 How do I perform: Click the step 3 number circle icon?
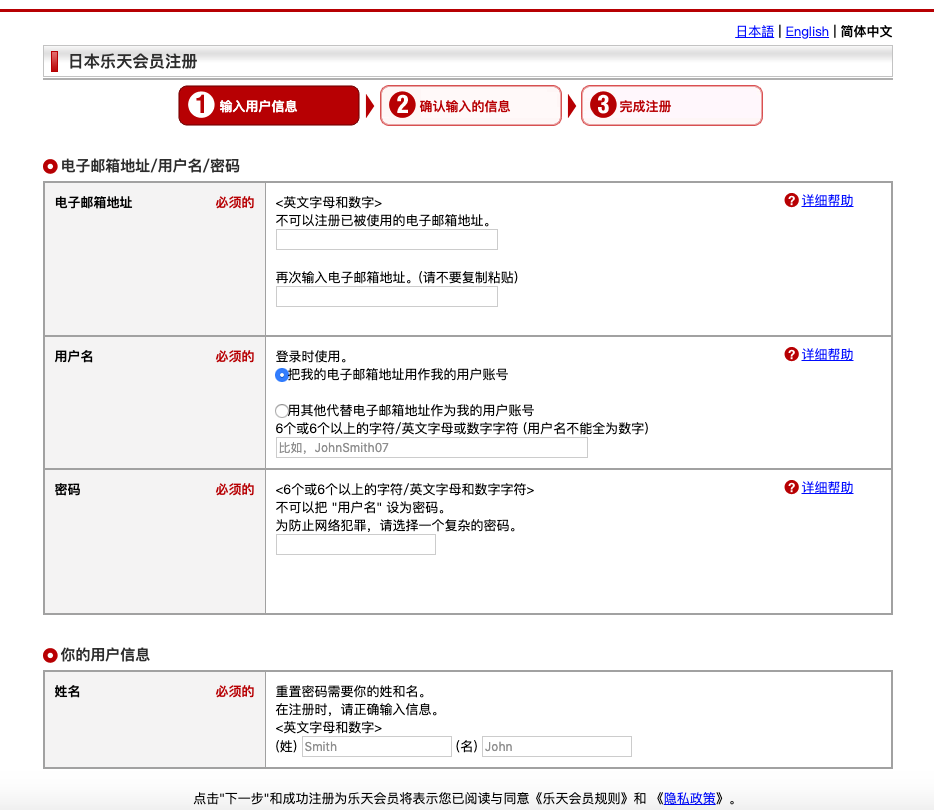pyautogui.click(x=603, y=105)
